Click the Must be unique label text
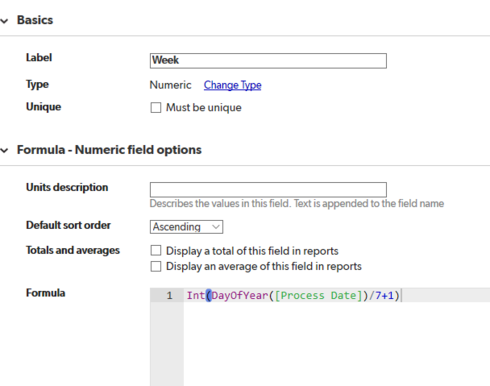Image resolution: width=490 pixels, height=386 pixels. (x=204, y=108)
